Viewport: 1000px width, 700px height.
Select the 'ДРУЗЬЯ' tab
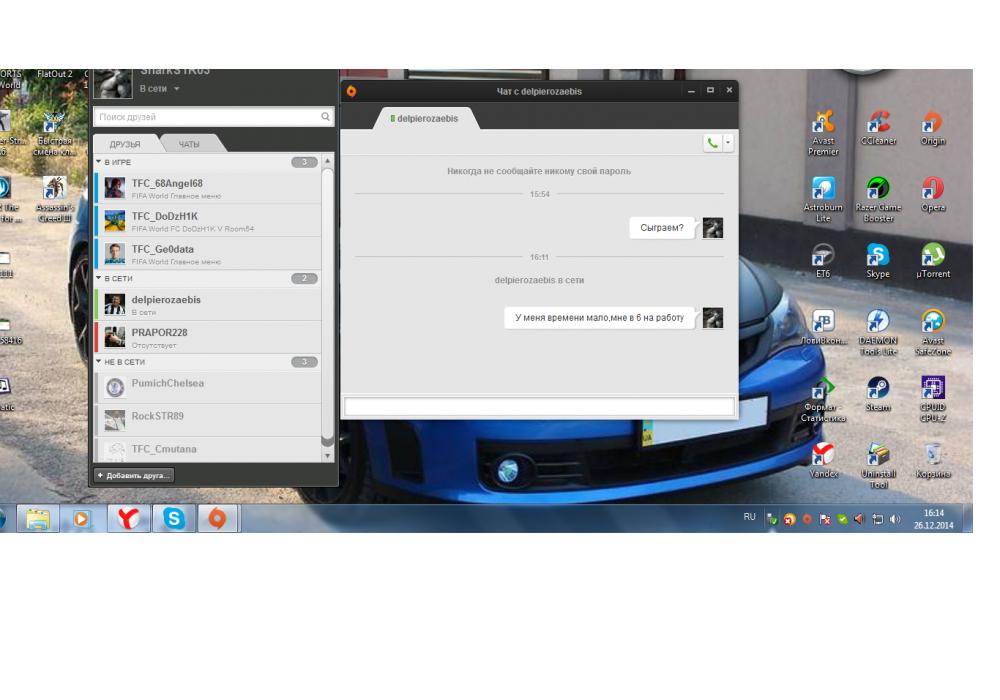click(125, 144)
